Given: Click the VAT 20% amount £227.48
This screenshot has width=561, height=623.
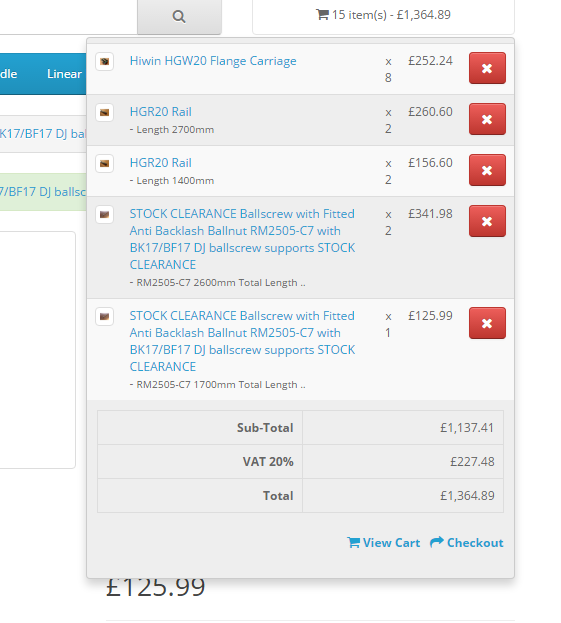Looking at the screenshot, I should click(472, 462).
